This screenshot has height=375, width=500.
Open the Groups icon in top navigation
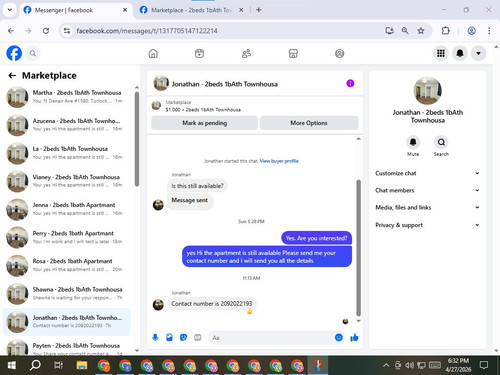[339, 53]
